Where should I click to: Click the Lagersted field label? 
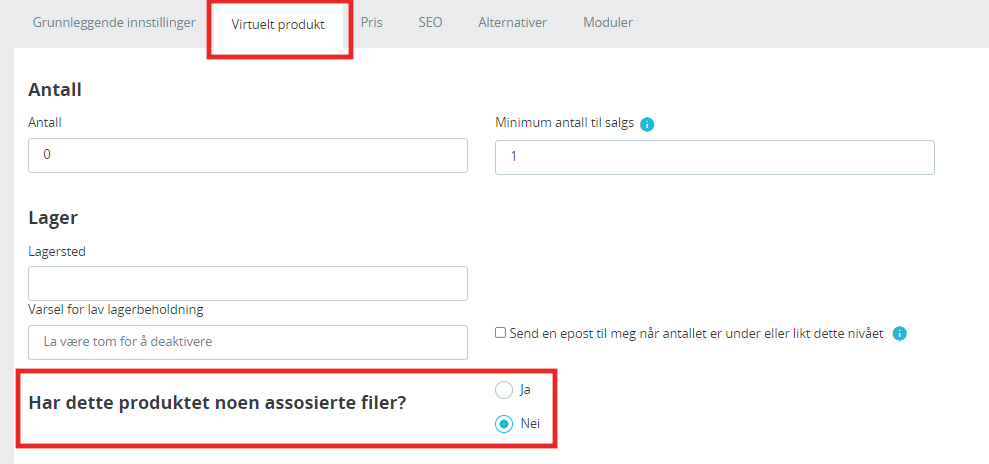[x=57, y=252]
